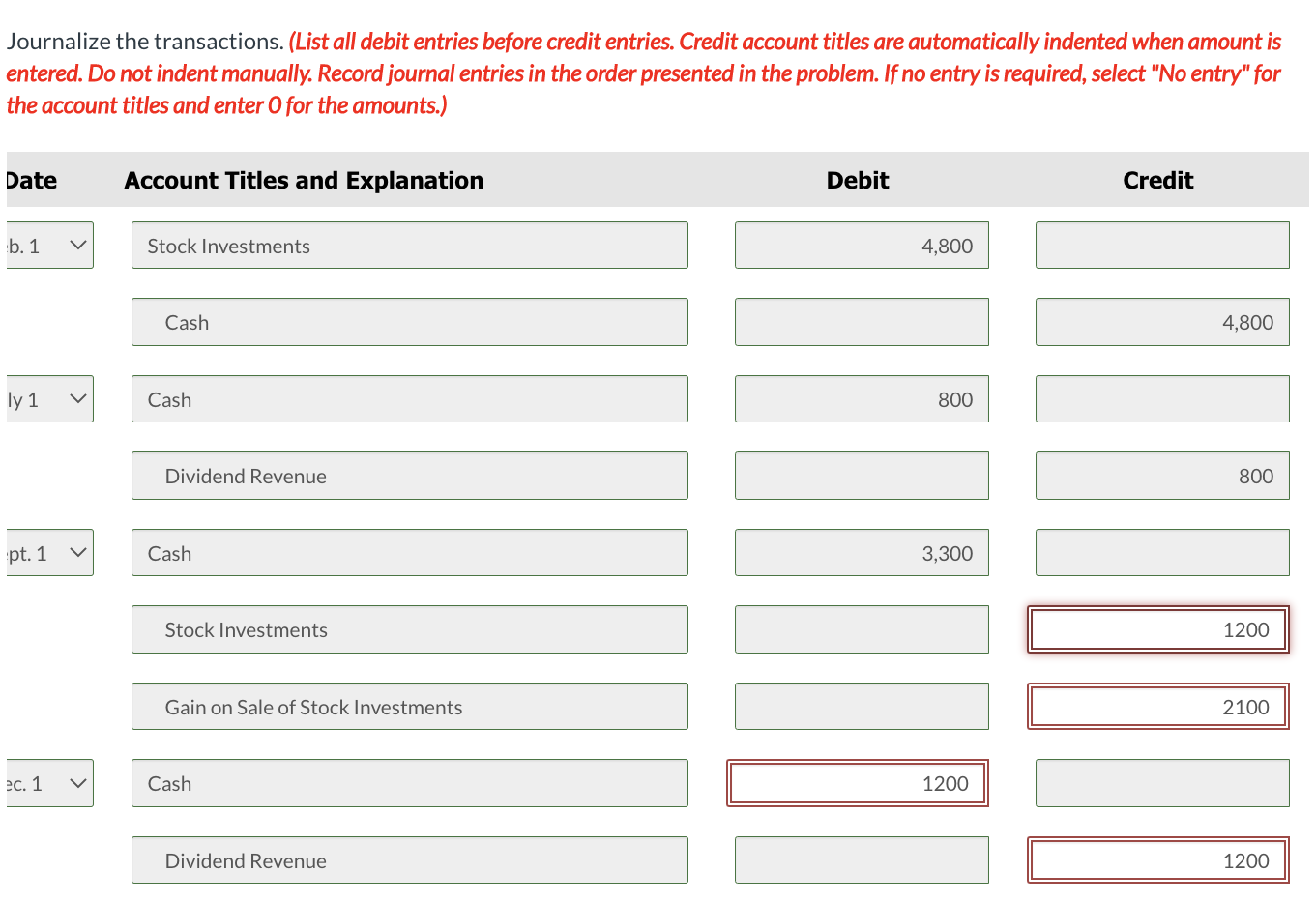Focus the empty debit field in the Gain on Sale row
Viewport: 1316px width, 902px height.
click(862, 707)
